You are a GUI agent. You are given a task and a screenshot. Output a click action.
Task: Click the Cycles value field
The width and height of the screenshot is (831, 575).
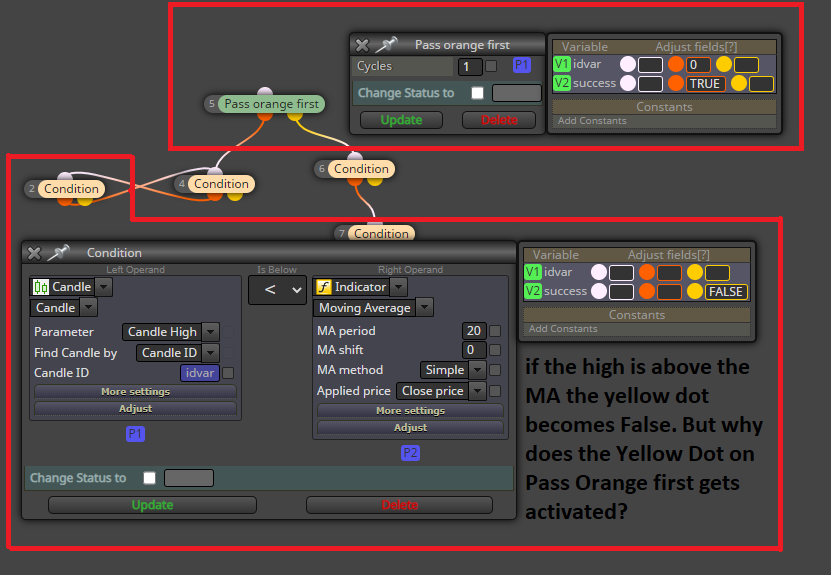pos(470,67)
